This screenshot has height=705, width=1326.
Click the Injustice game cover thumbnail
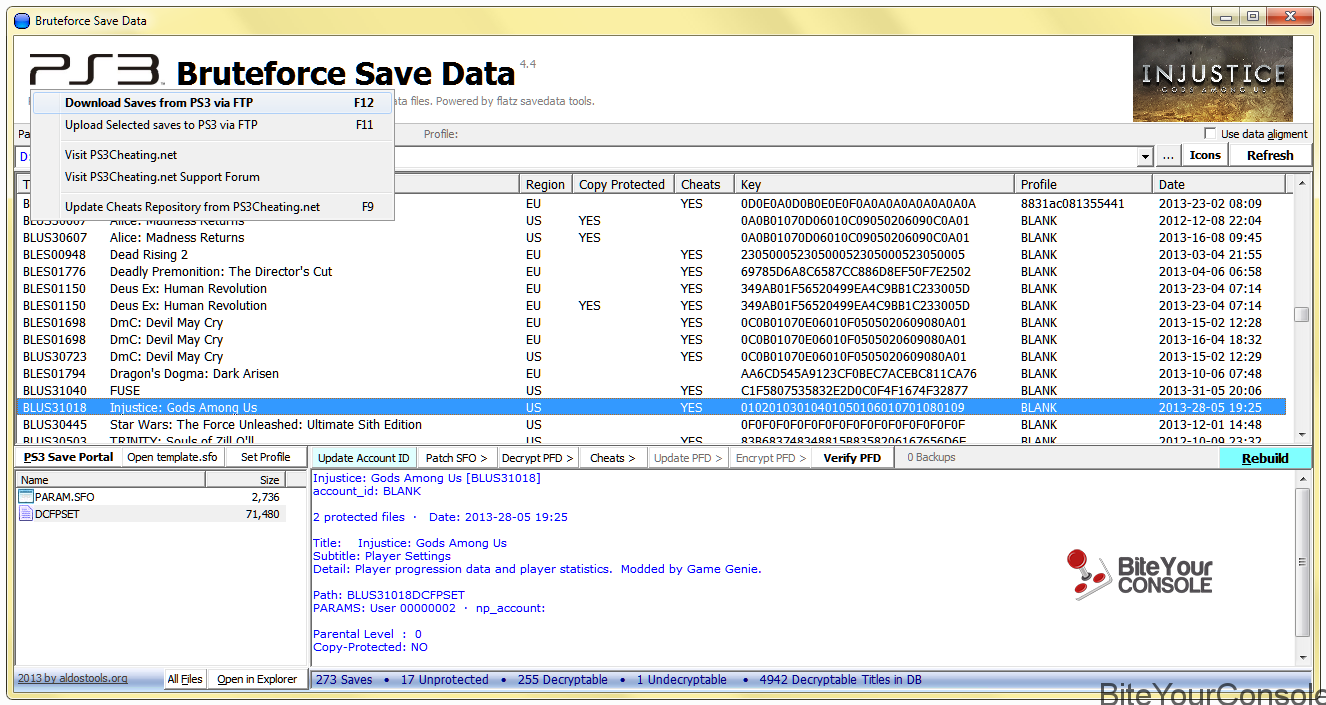point(1213,79)
